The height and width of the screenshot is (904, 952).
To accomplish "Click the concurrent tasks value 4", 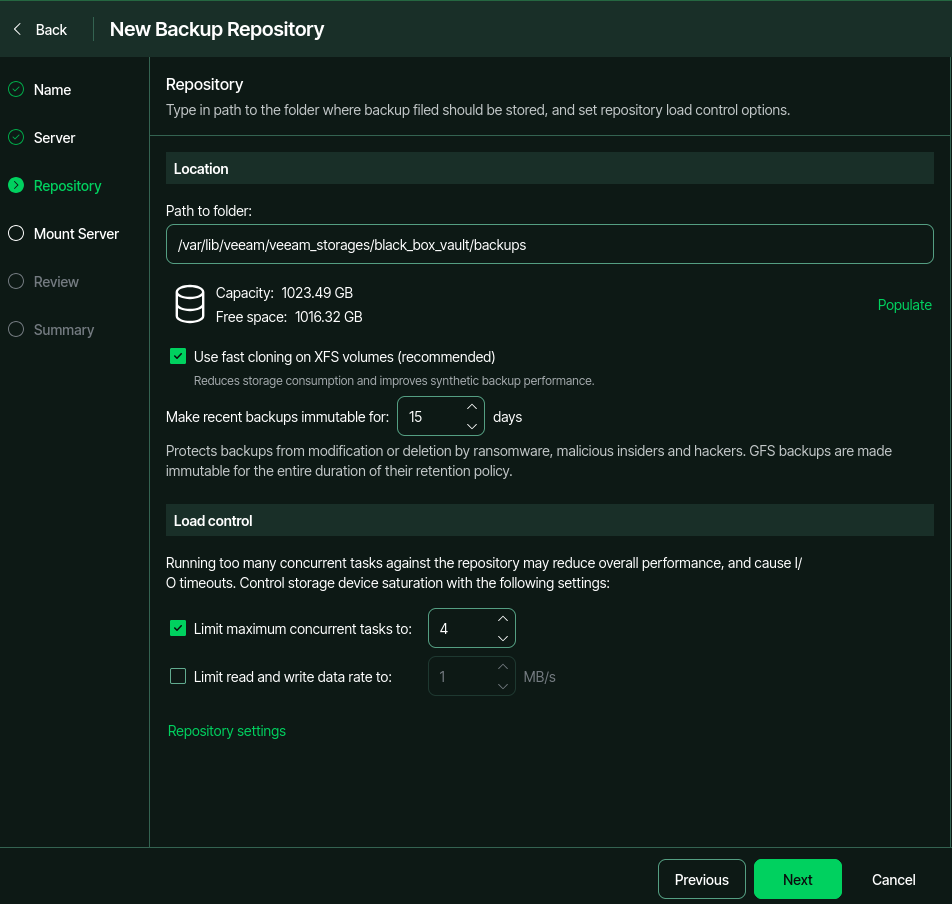I will click(x=444, y=628).
